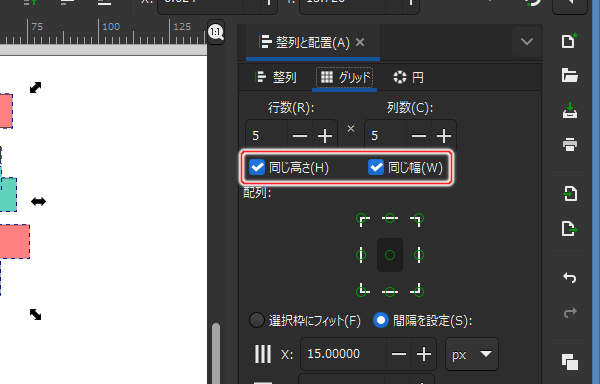Click the Import icon

[x=569, y=194]
